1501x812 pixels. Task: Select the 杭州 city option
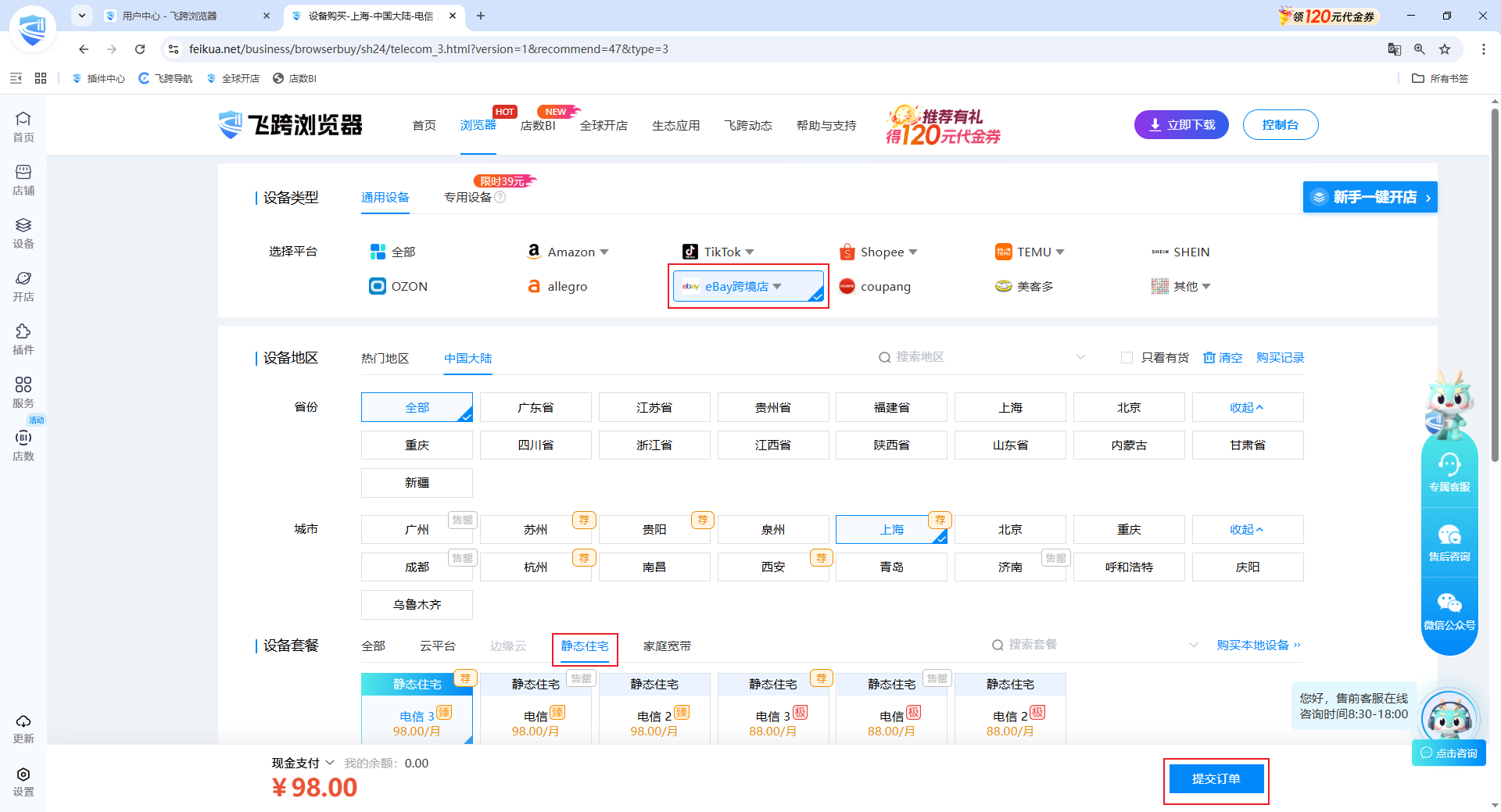coord(536,567)
